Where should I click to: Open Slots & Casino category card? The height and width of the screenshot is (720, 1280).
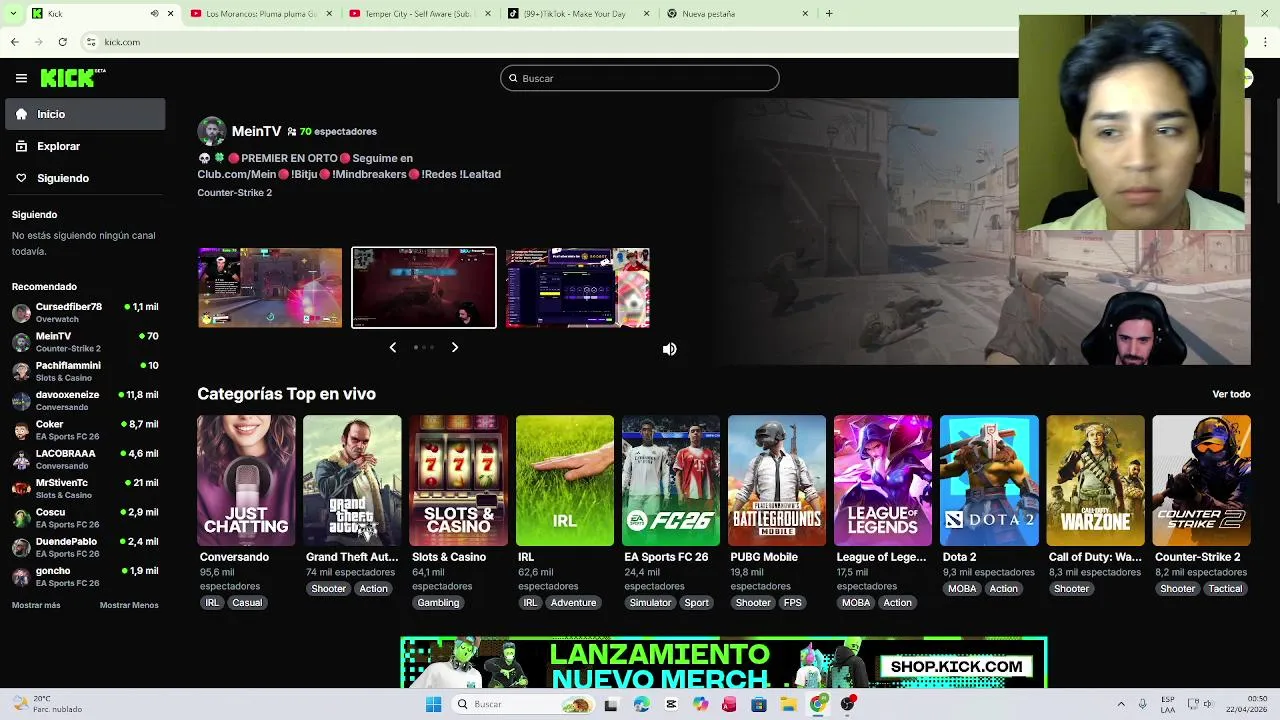(x=458, y=481)
